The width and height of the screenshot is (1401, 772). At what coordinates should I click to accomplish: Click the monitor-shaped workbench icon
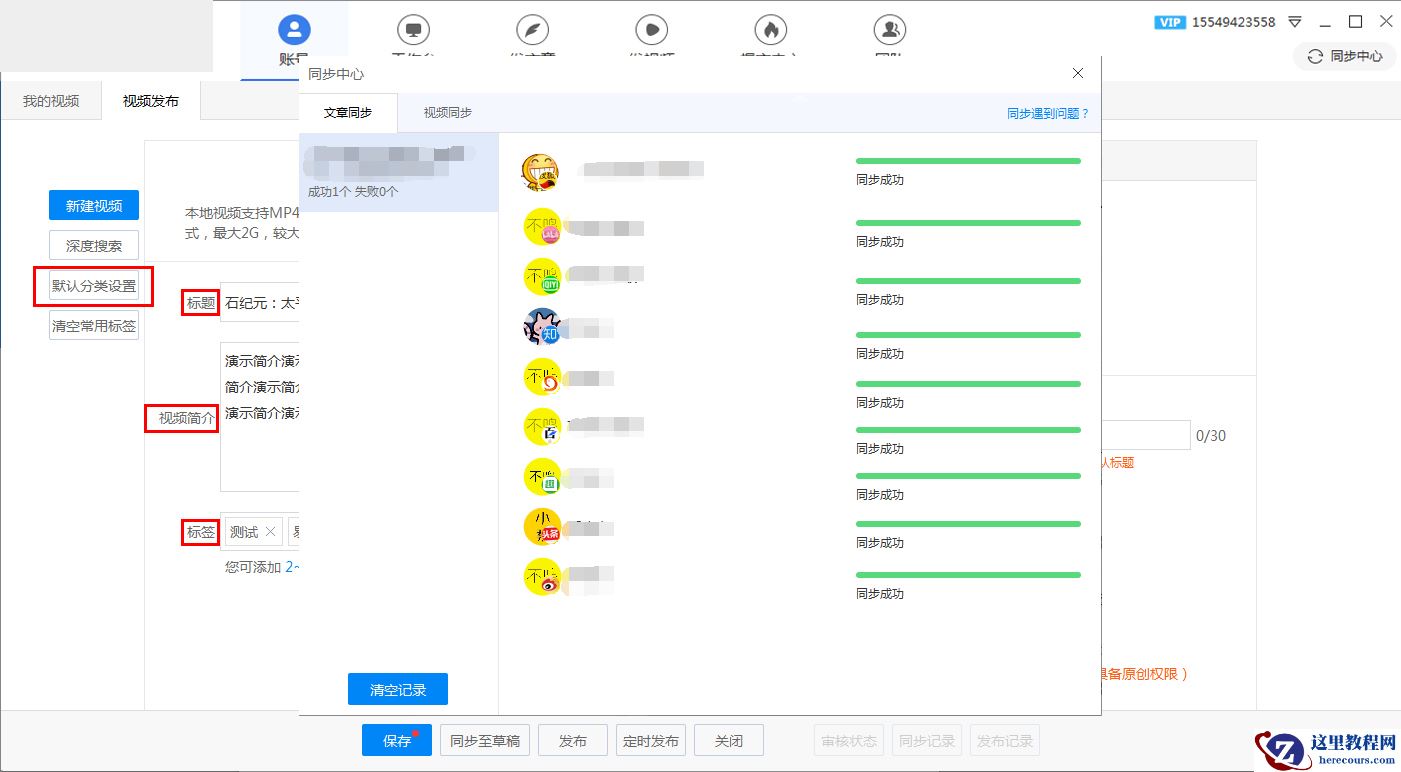coord(413,30)
